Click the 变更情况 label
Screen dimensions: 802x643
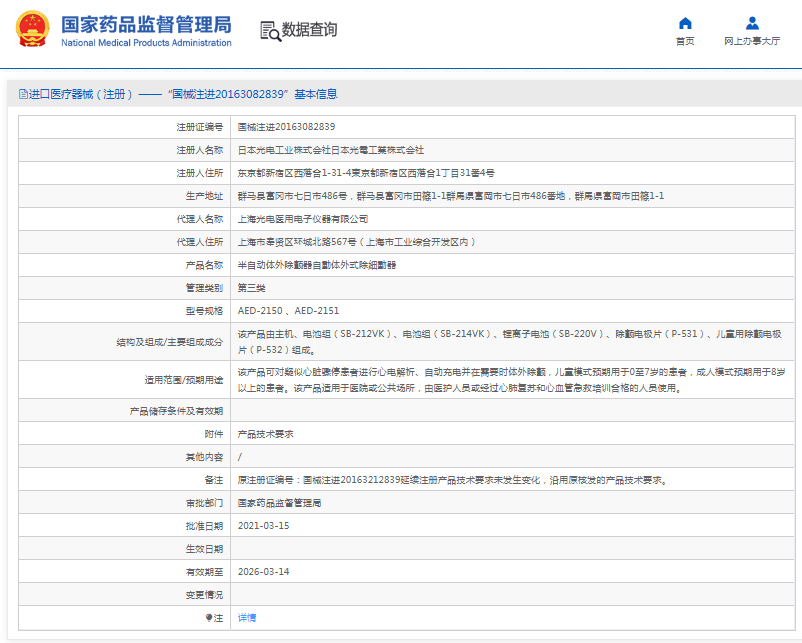coord(205,595)
